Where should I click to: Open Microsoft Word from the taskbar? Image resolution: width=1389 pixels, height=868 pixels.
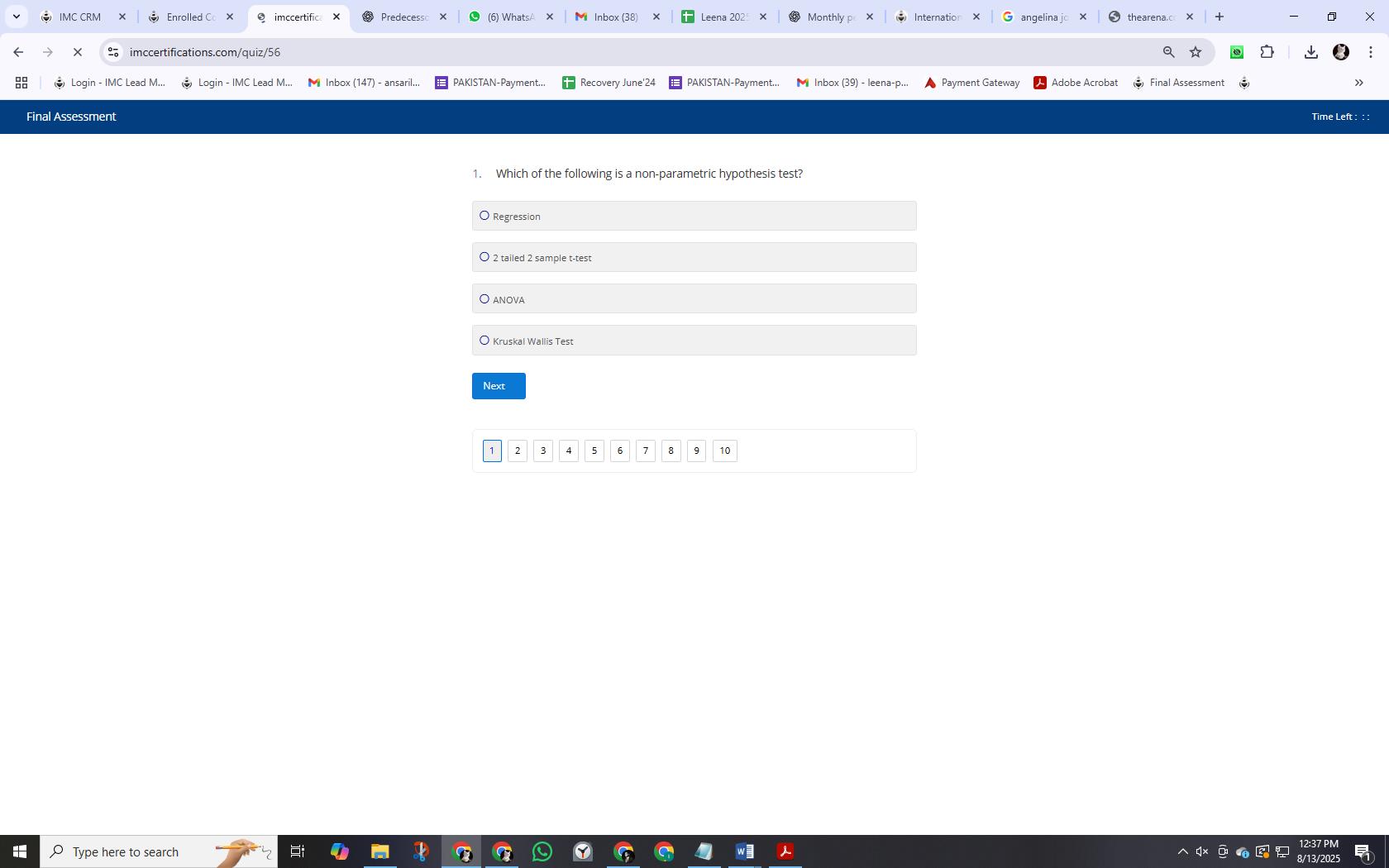tap(744, 851)
